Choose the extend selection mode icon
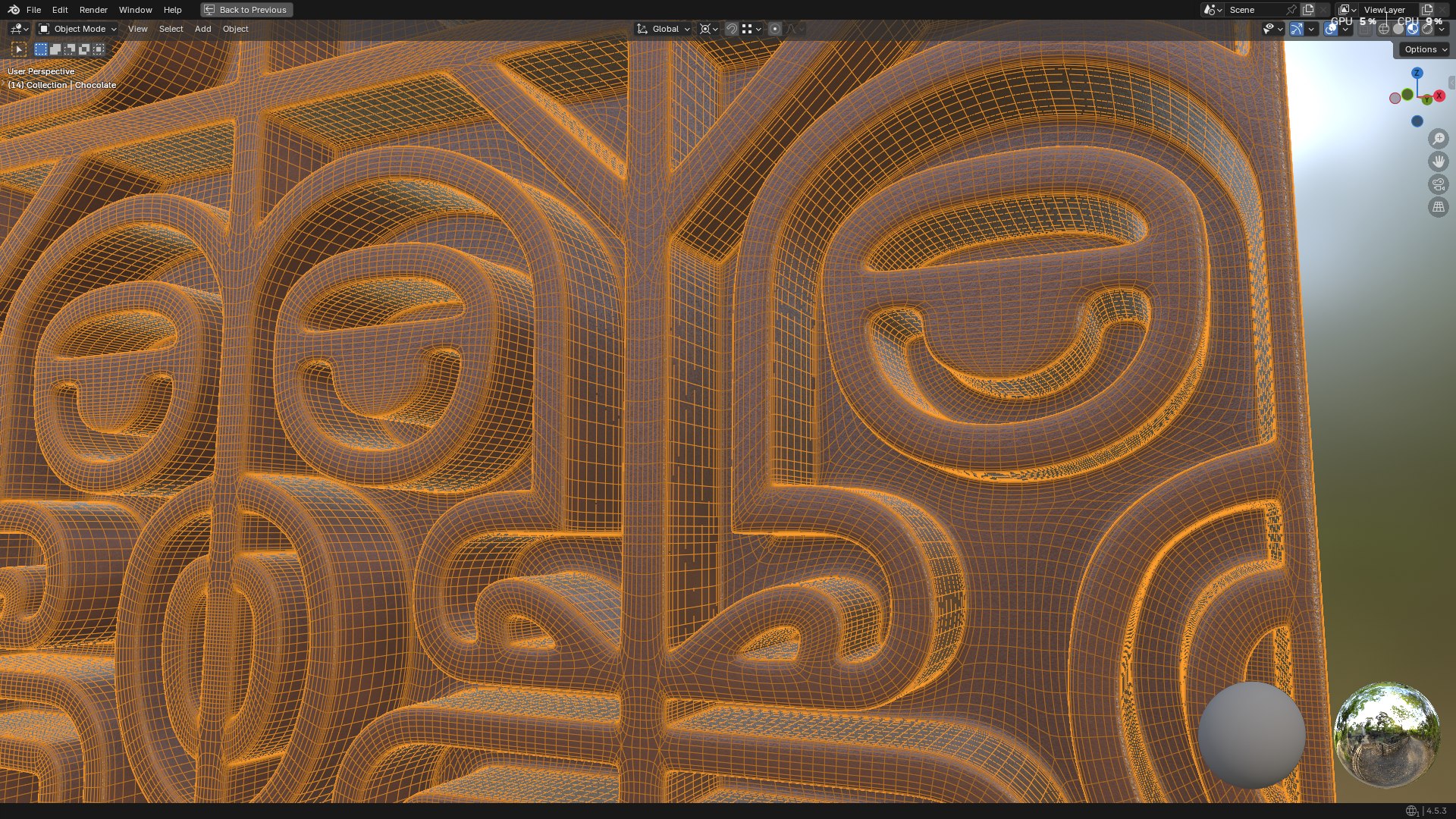This screenshot has height=819, width=1456. (55, 49)
